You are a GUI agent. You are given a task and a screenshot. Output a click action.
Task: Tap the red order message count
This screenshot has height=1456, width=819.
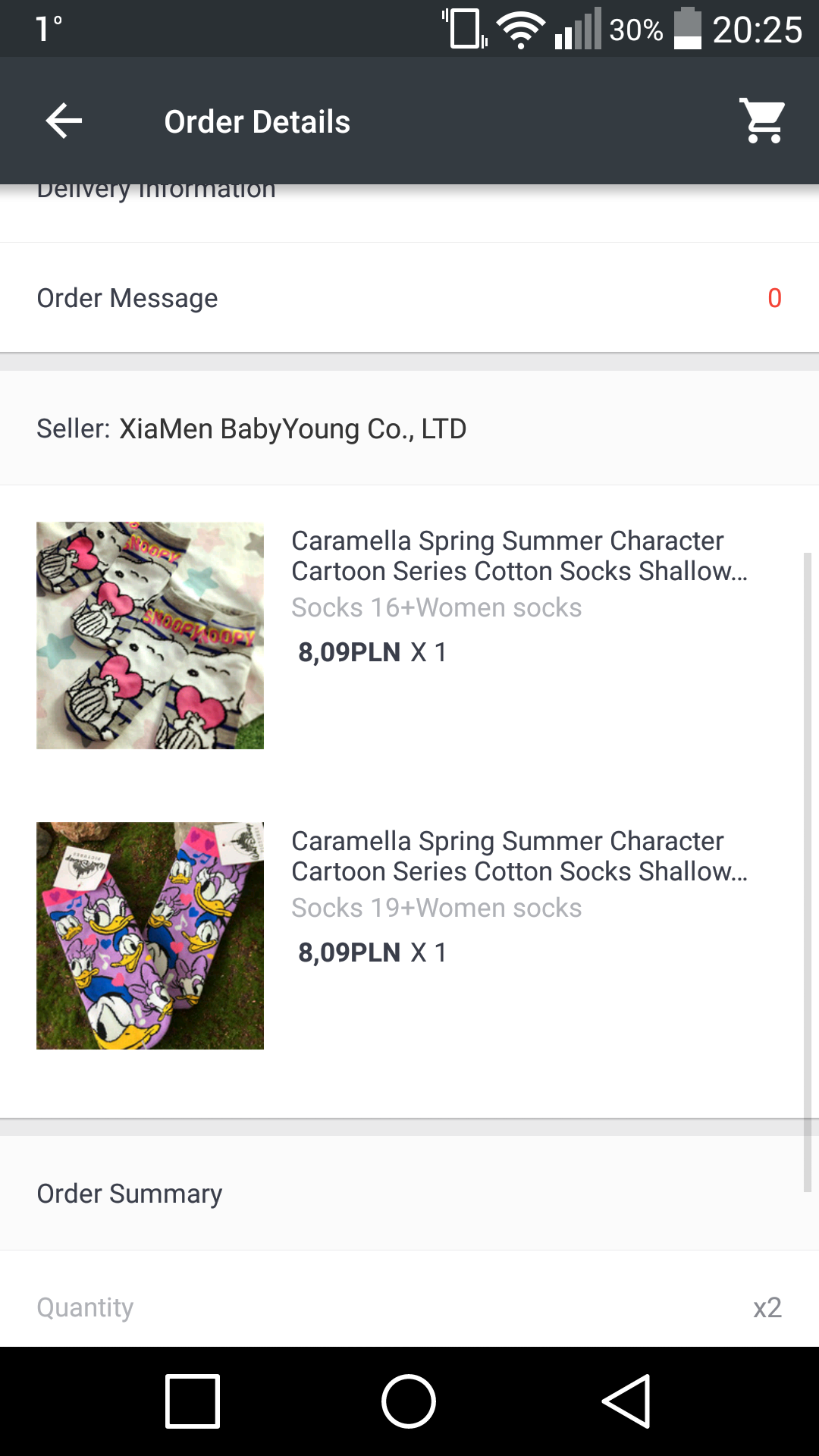pos(774,298)
